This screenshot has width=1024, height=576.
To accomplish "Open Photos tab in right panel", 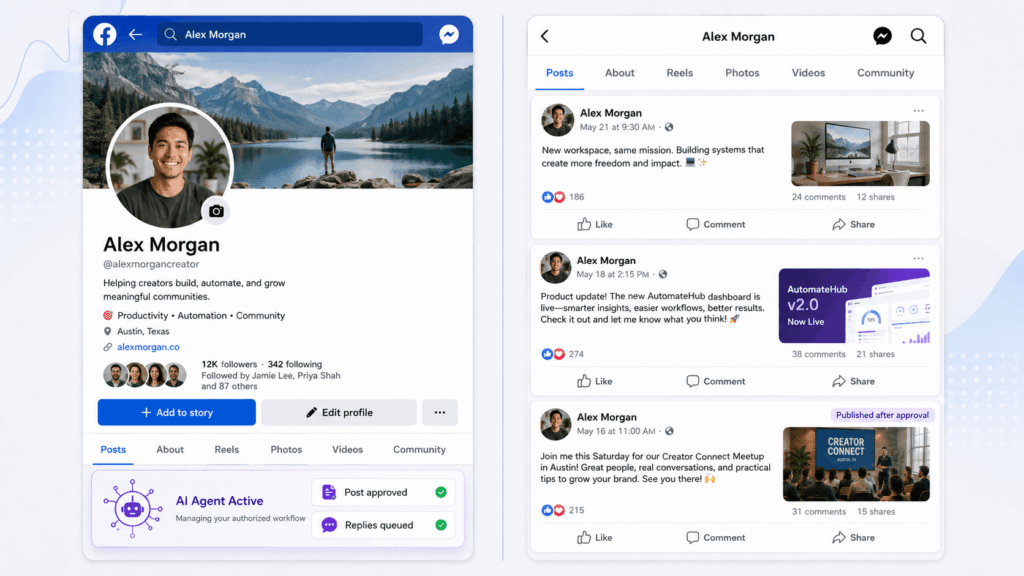I will pyautogui.click(x=742, y=72).
